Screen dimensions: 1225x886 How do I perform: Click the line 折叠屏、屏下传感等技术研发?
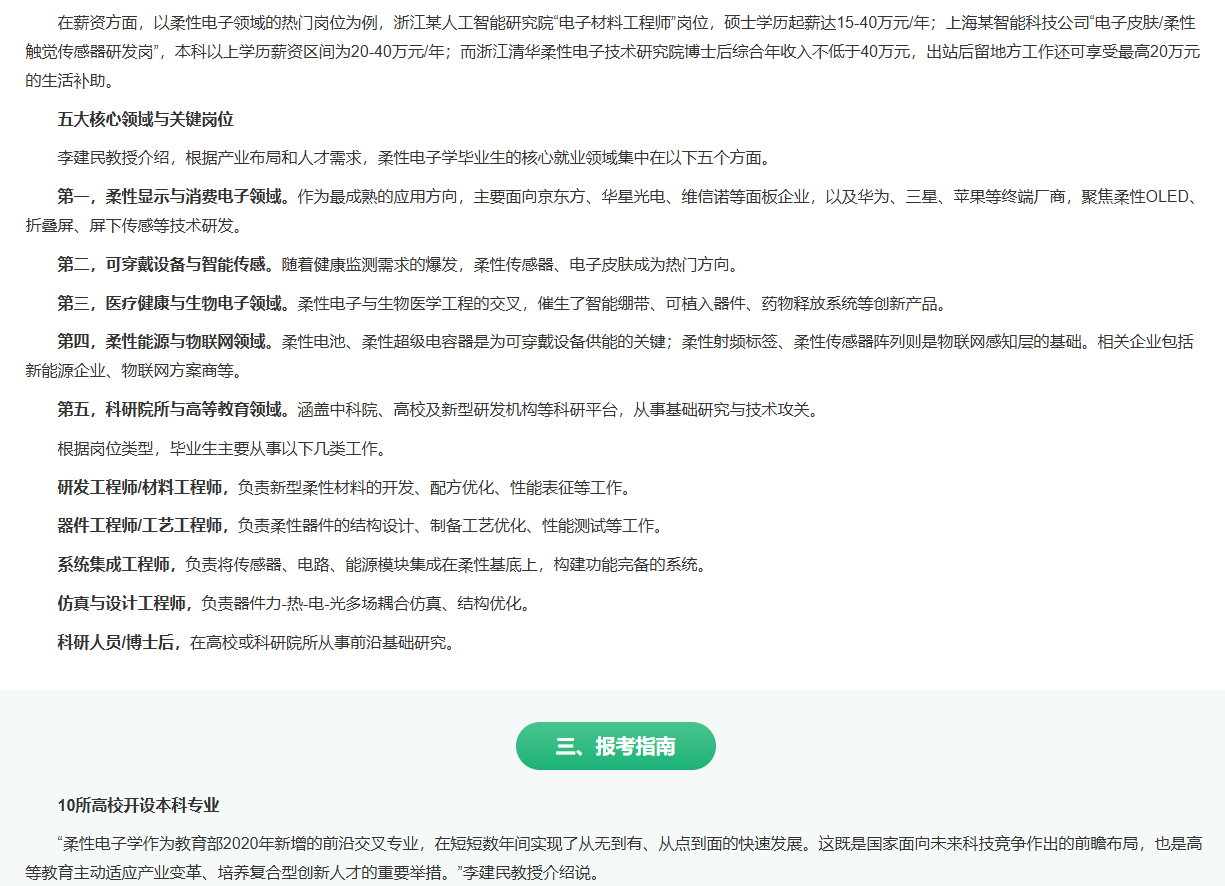pyautogui.click(x=133, y=226)
